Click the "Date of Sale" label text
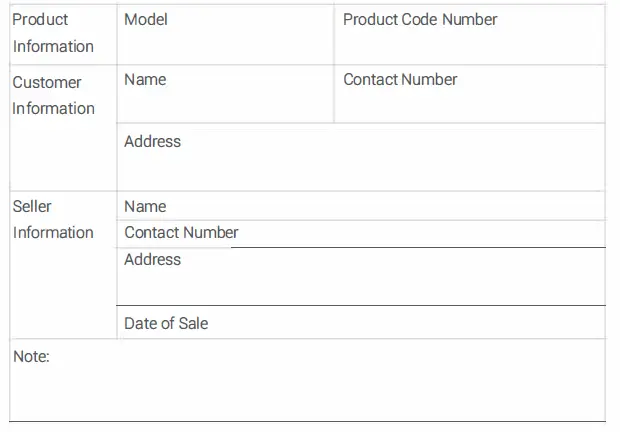The width and height of the screenshot is (620, 432). click(166, 323)
